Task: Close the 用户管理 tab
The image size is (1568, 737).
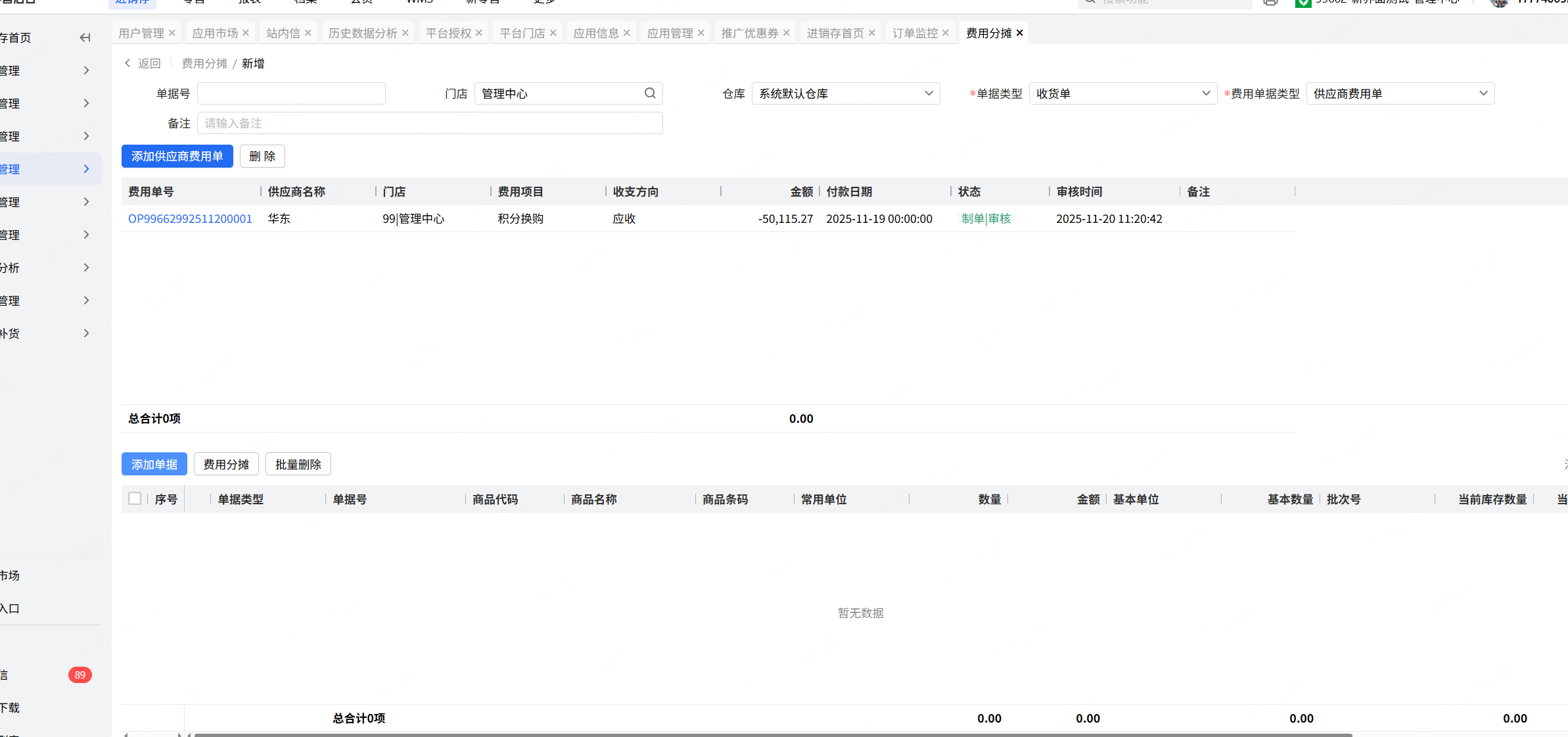Action: click(172, 33)
